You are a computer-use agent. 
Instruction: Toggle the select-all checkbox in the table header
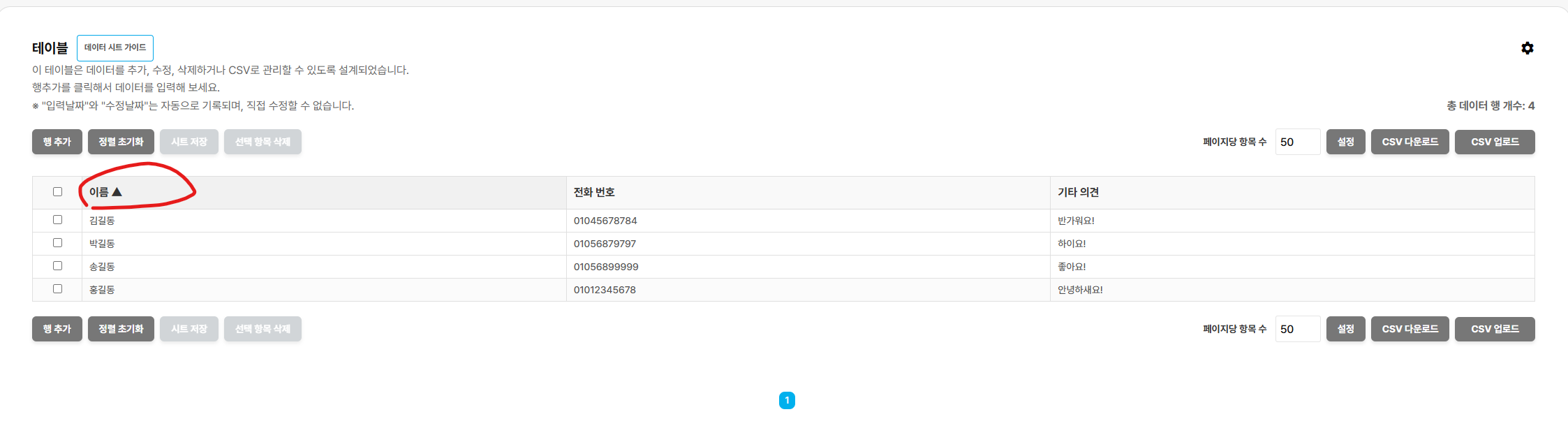(x=57, y=192)
